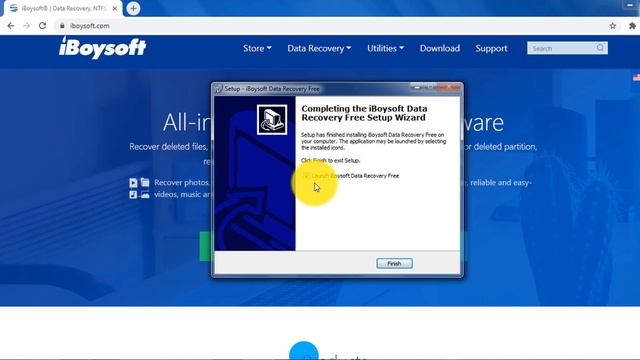Click the music note feature icon
The image size is (640, 360).
[x=133, y=195]
